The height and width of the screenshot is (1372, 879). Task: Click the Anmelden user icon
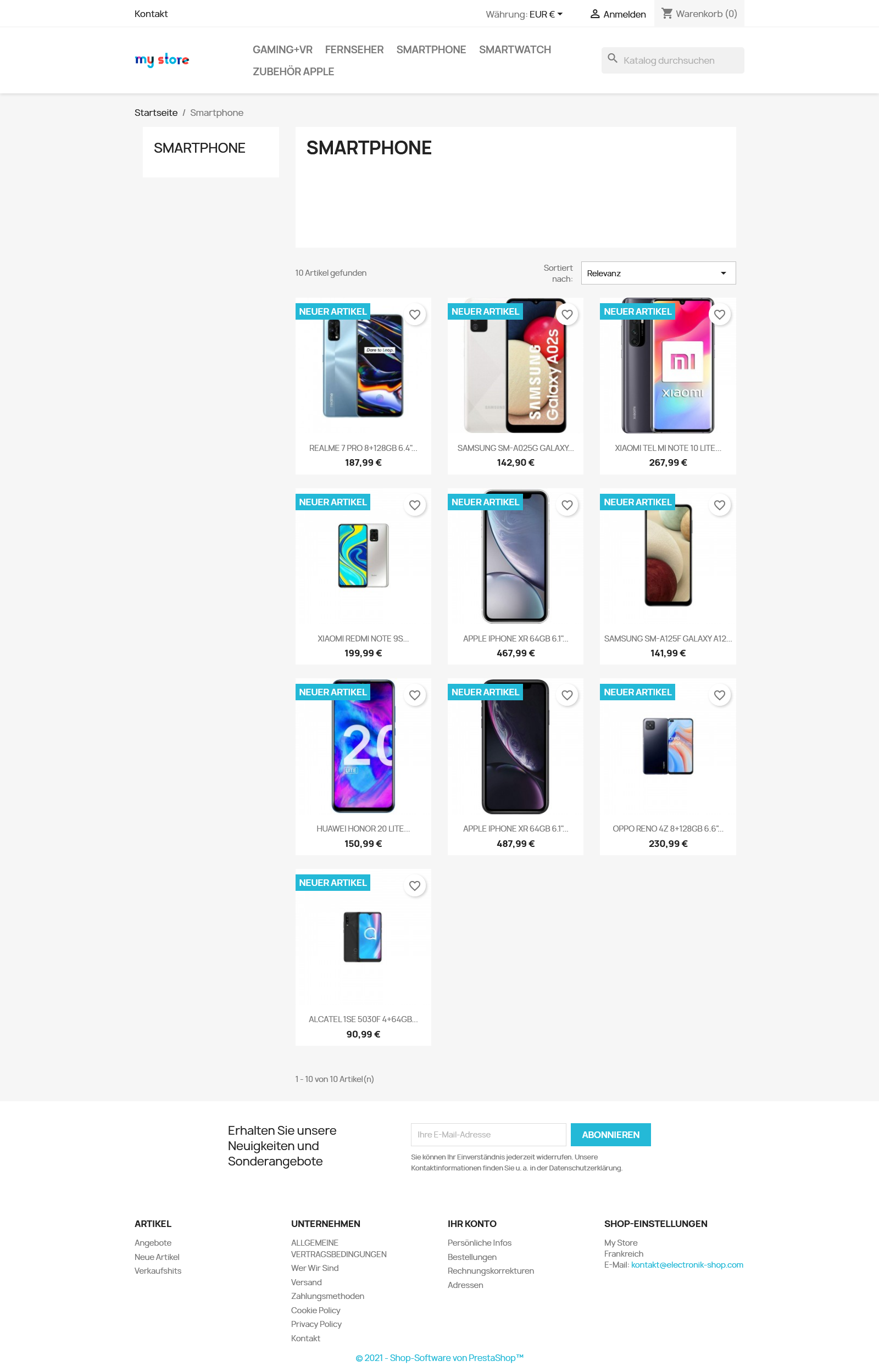595,14
